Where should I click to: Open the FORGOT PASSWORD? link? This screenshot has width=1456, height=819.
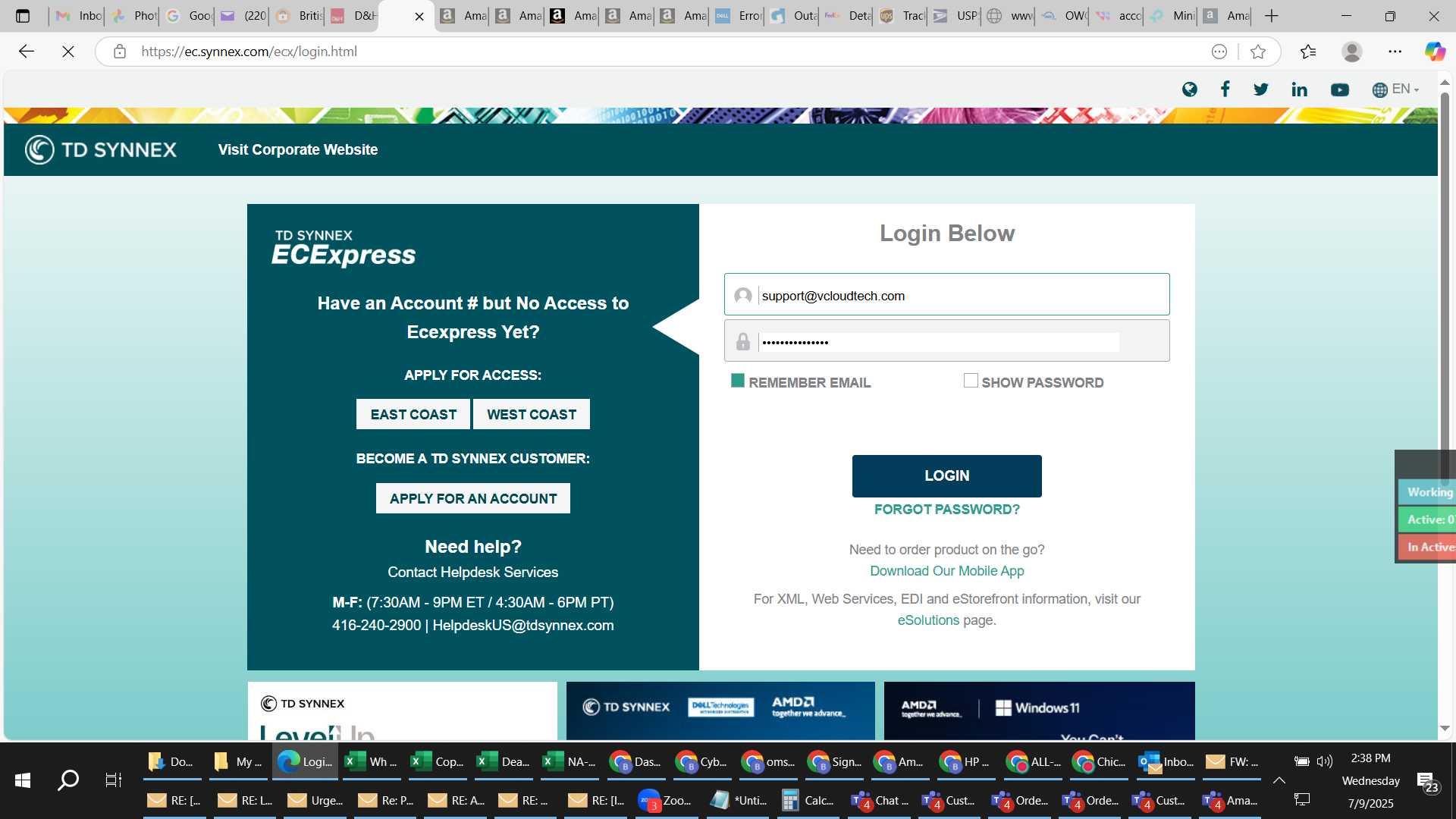click(x=946, y=510)
